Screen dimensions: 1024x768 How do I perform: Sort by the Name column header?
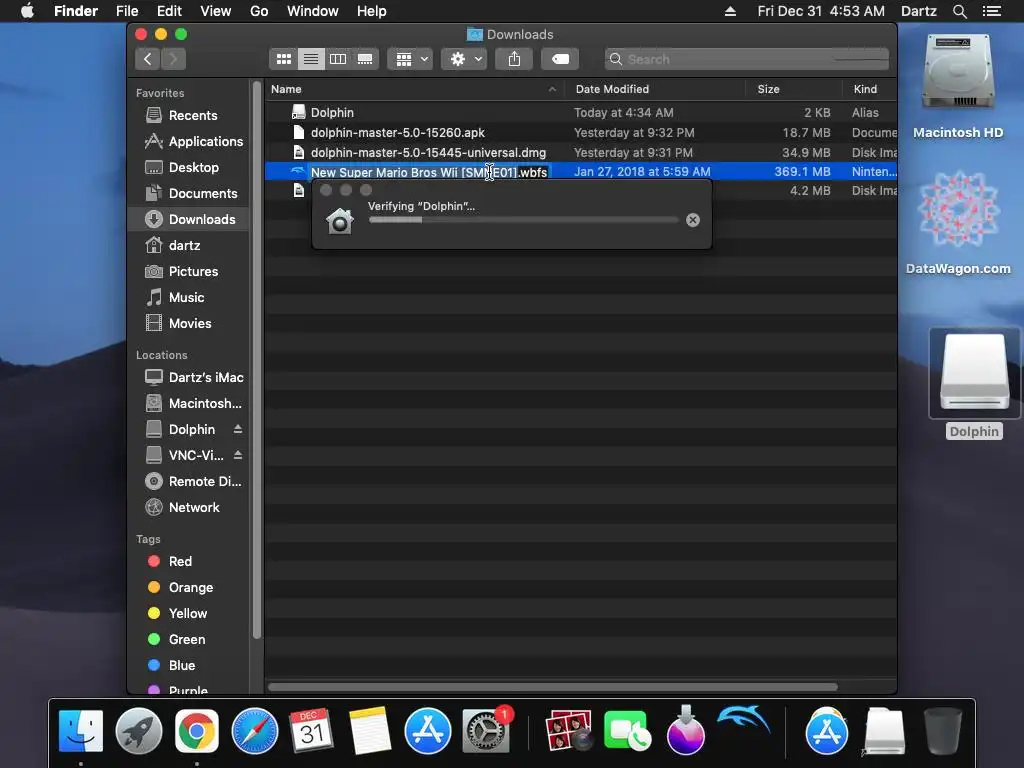[414, 89]
